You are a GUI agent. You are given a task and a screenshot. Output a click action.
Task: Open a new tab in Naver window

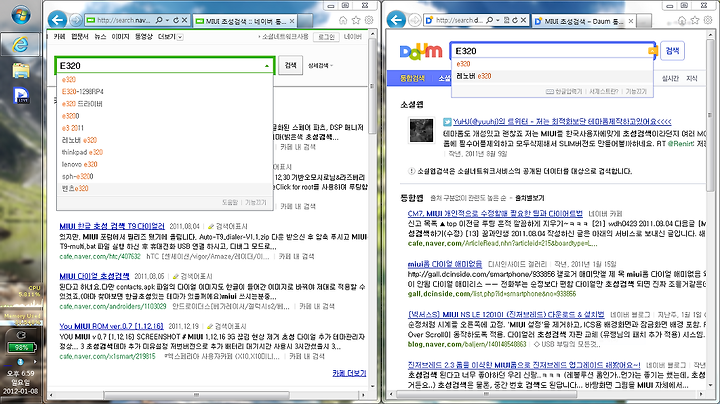(x=305, y=21)
